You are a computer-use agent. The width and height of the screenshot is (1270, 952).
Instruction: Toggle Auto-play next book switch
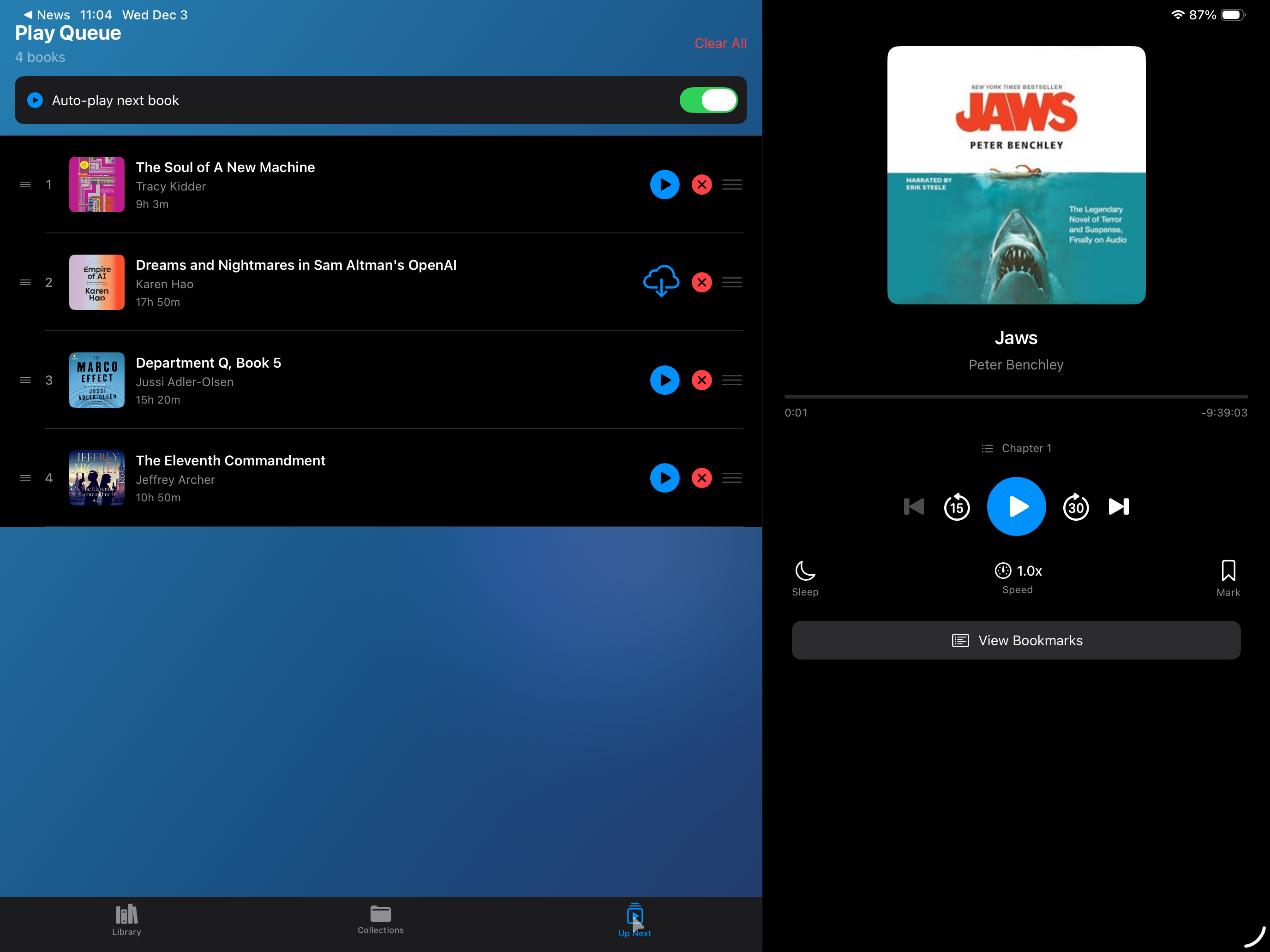pos(708,101)
